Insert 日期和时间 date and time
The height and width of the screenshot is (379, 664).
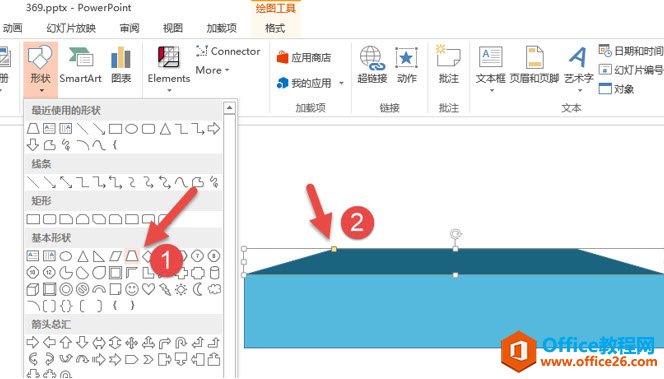pyautogui.click(x=631, y=51)
